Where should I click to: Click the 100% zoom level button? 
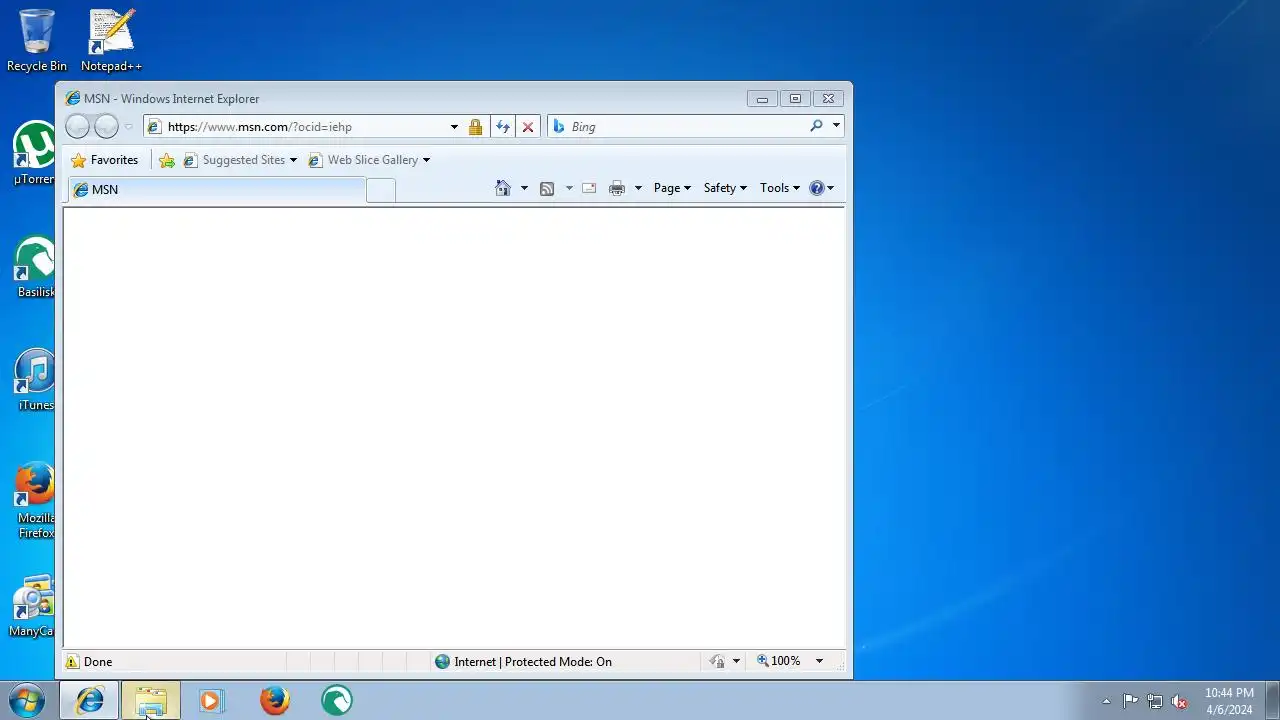coord(779,661)
